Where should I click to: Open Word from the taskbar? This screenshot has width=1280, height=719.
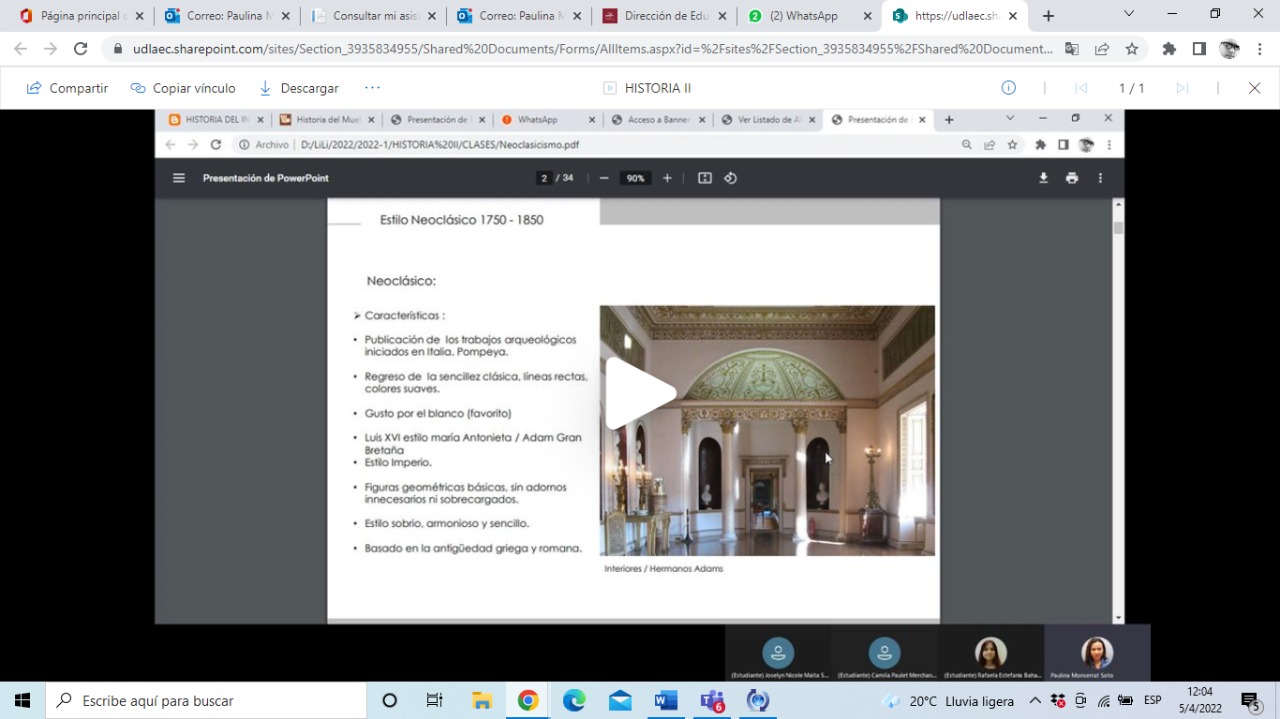(666, 701)
